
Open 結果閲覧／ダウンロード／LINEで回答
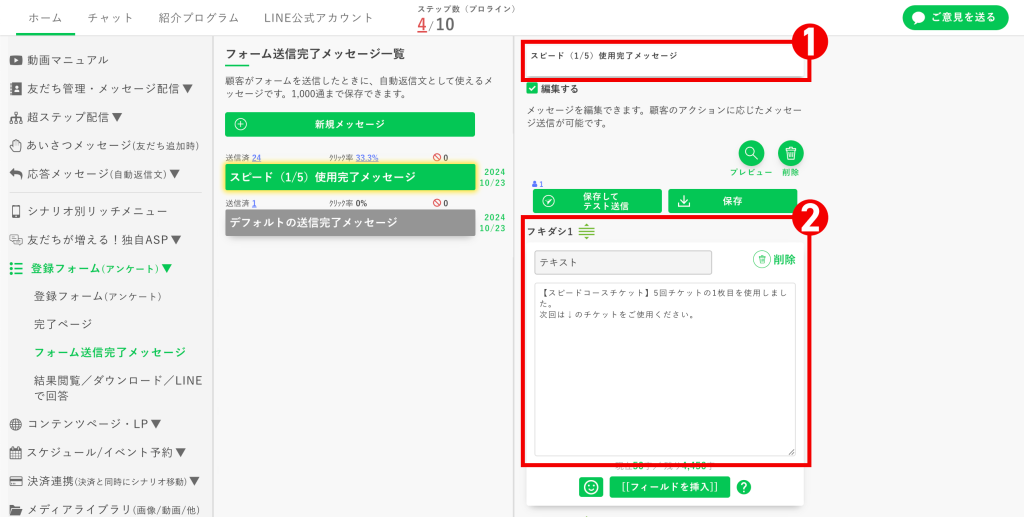tap(118, 388)
